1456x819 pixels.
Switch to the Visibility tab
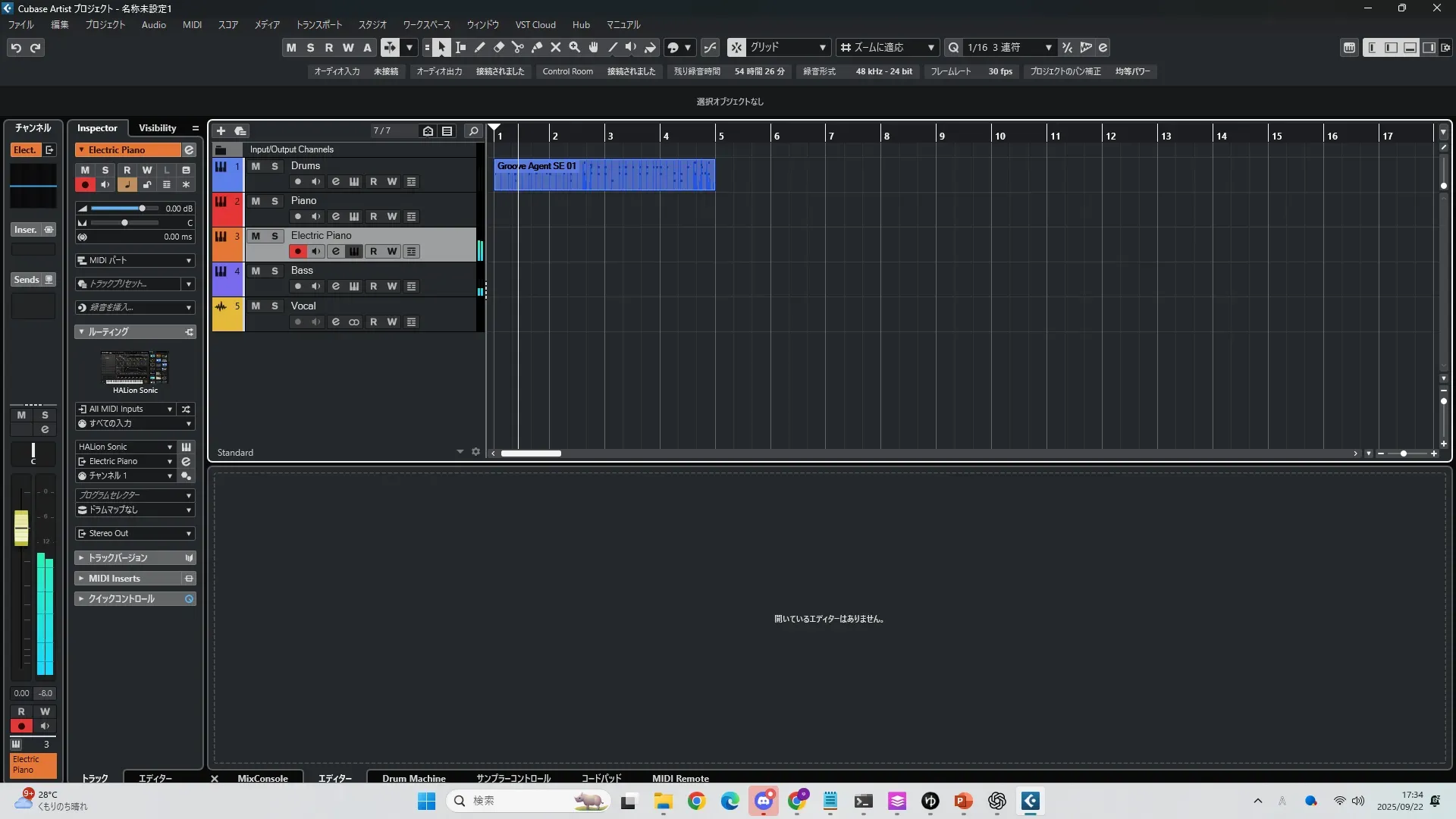[x=157, y=128]
